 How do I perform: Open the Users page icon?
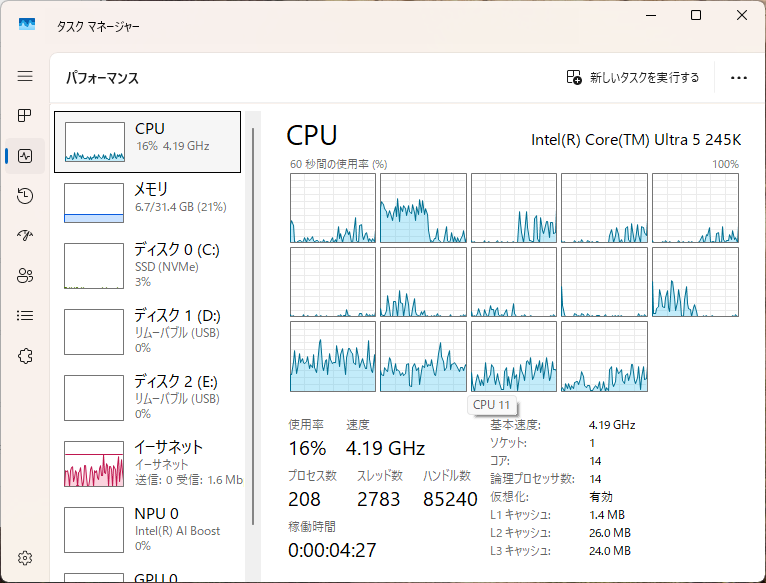(25, 276)
